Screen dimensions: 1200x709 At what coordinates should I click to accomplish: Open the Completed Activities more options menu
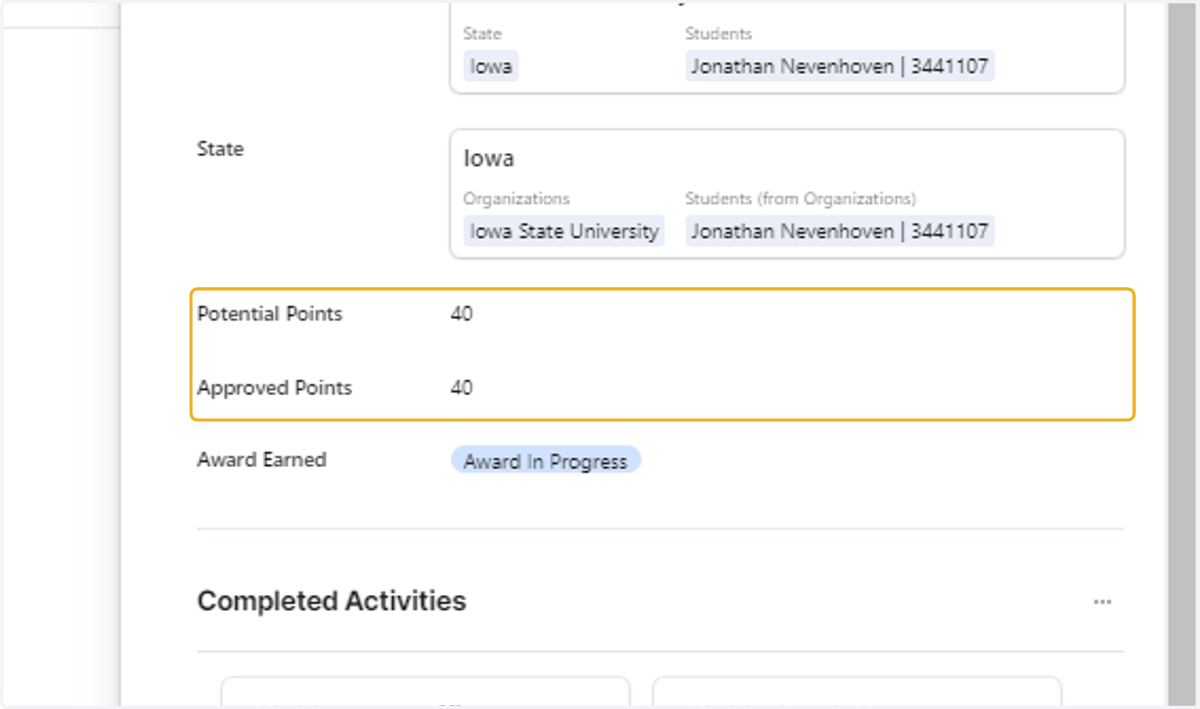(x=1102, y=602)
